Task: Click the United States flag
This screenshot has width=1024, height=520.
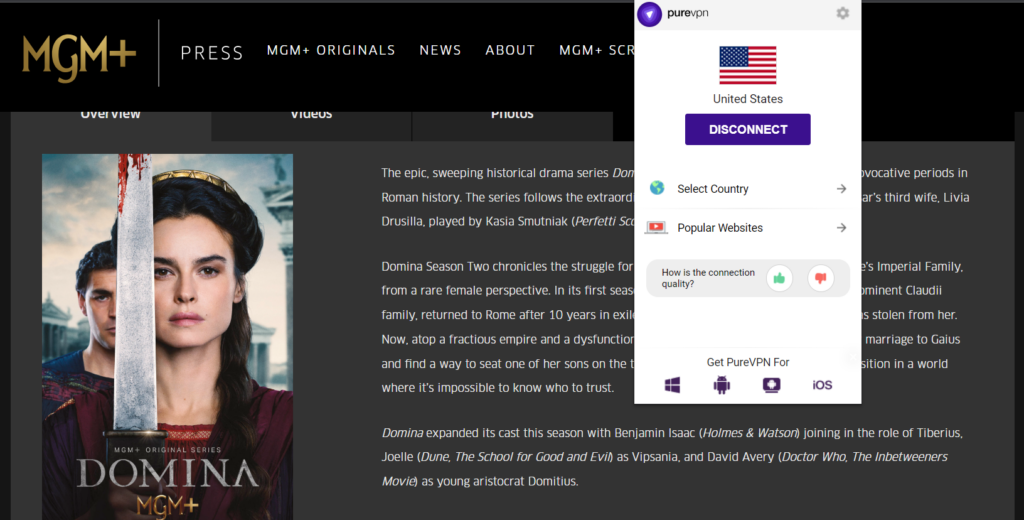Action: 747,65
